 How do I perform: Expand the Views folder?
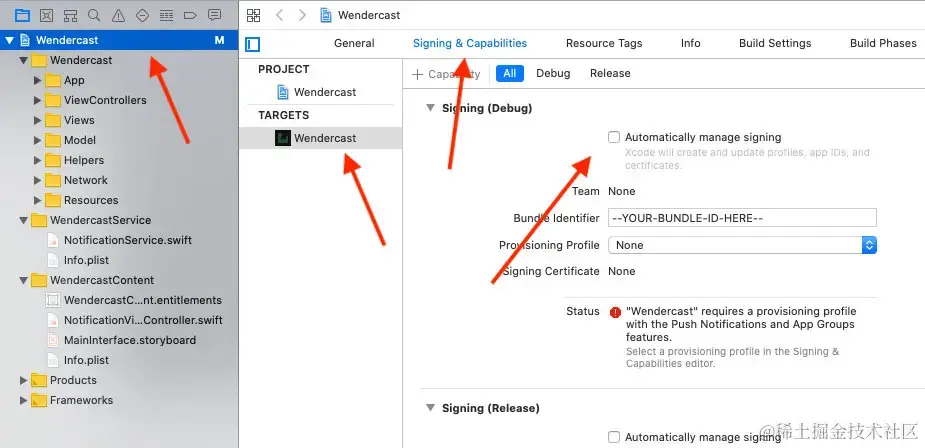pos(38,120)
